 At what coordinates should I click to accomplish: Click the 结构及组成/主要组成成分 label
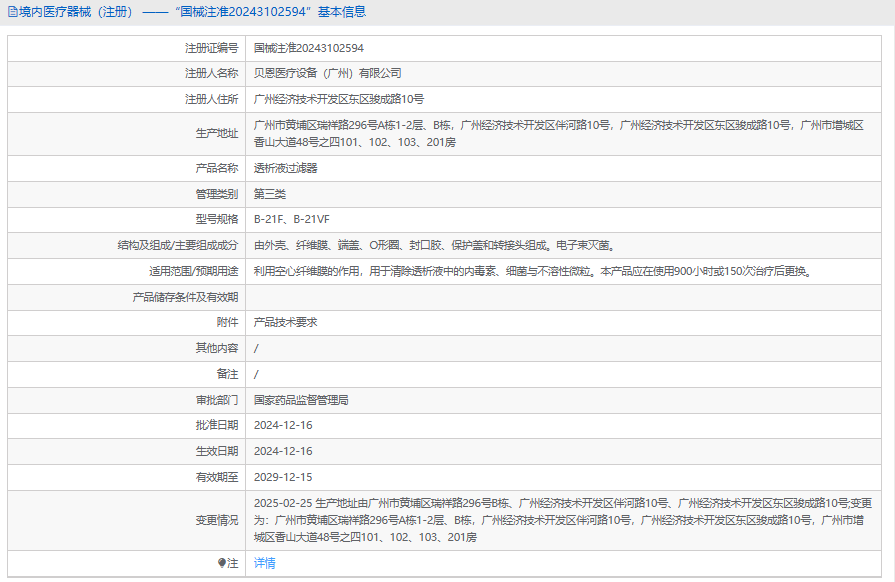(x=178, y=245)
